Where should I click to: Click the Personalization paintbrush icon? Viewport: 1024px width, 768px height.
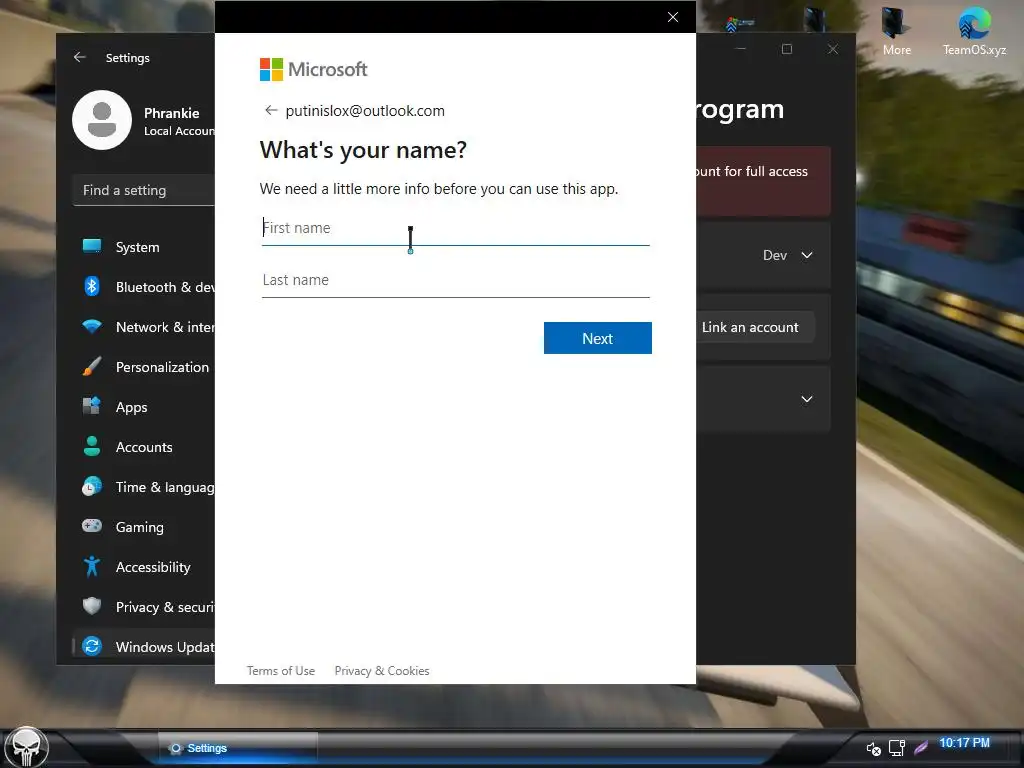pyautogui.click(x=92, y=366)
